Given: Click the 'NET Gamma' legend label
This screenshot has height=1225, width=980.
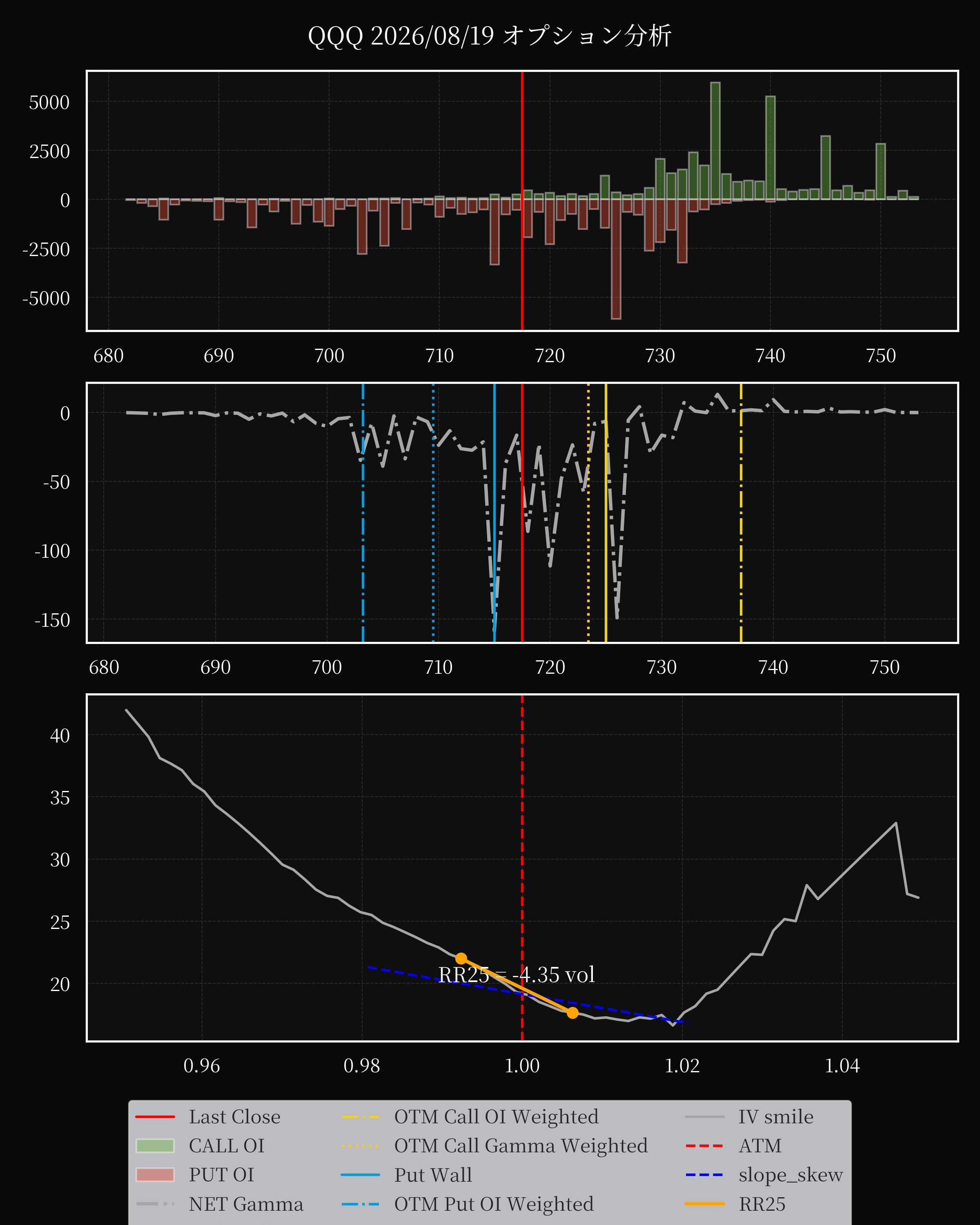Looking at the screenshot, I should [x=246, y=1204].
